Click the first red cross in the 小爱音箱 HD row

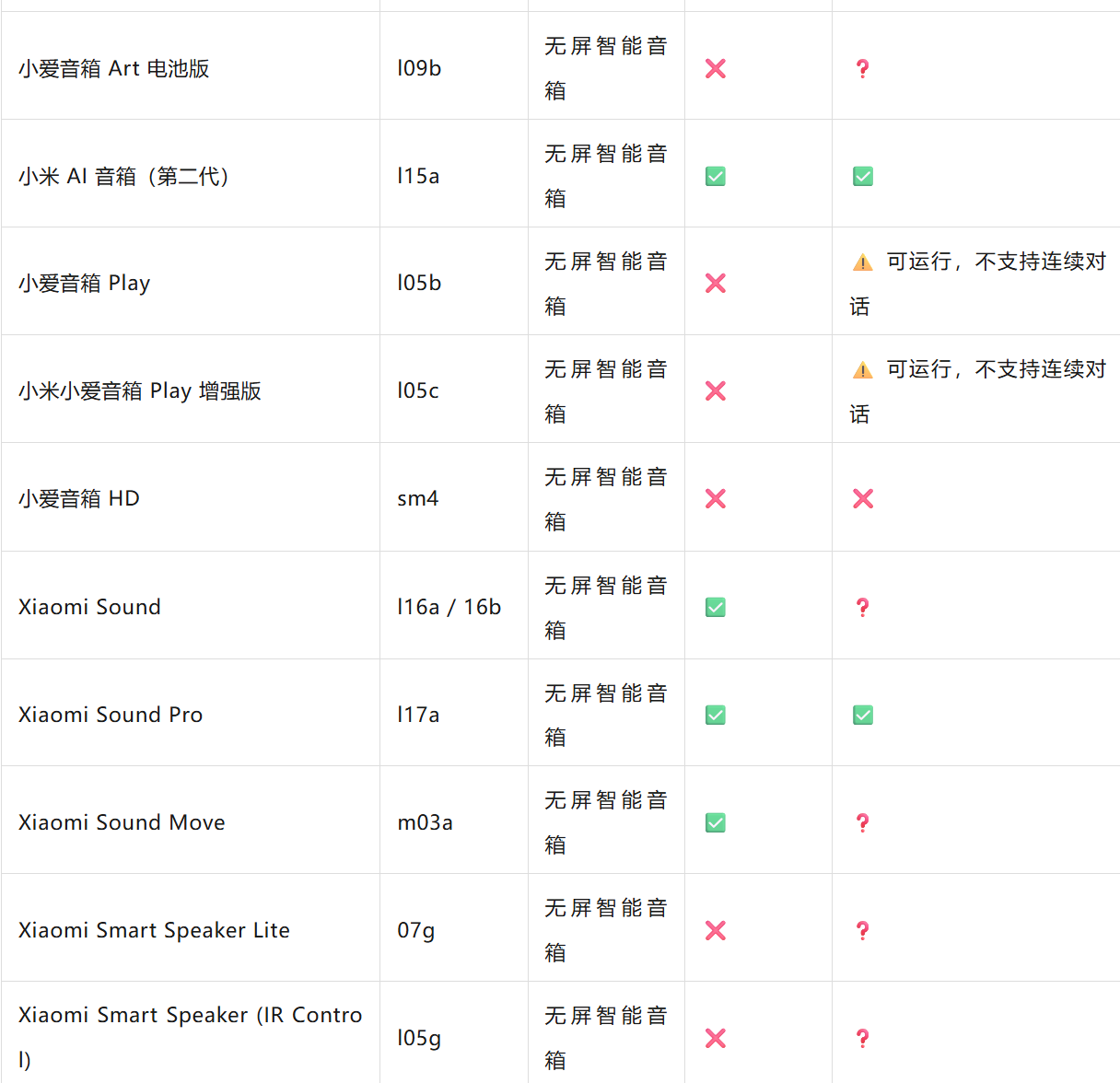pos(716,499)
